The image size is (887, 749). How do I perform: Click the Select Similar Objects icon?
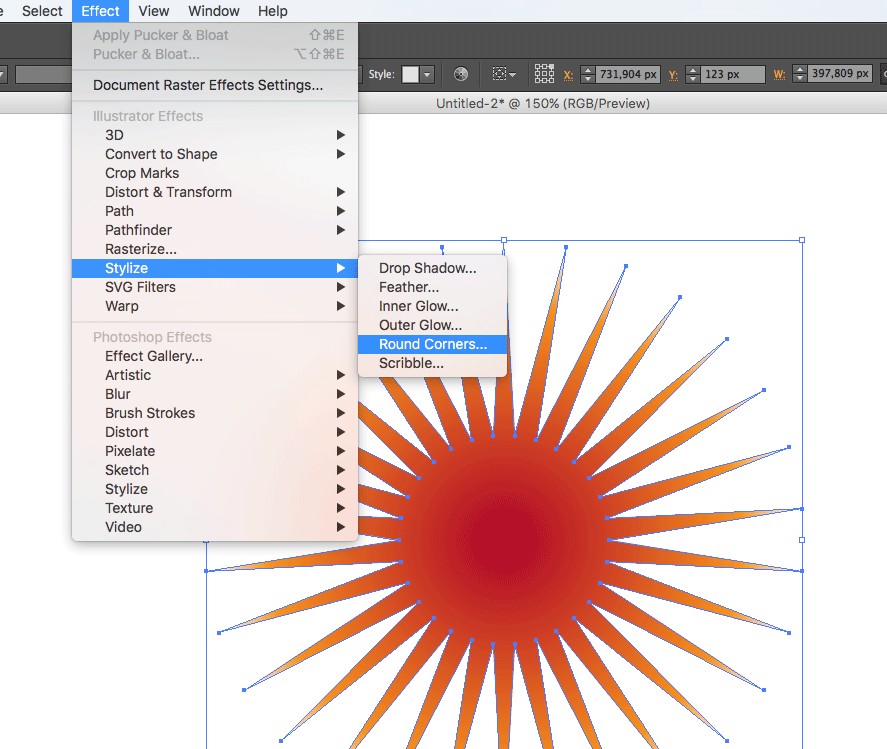(500, 74)
